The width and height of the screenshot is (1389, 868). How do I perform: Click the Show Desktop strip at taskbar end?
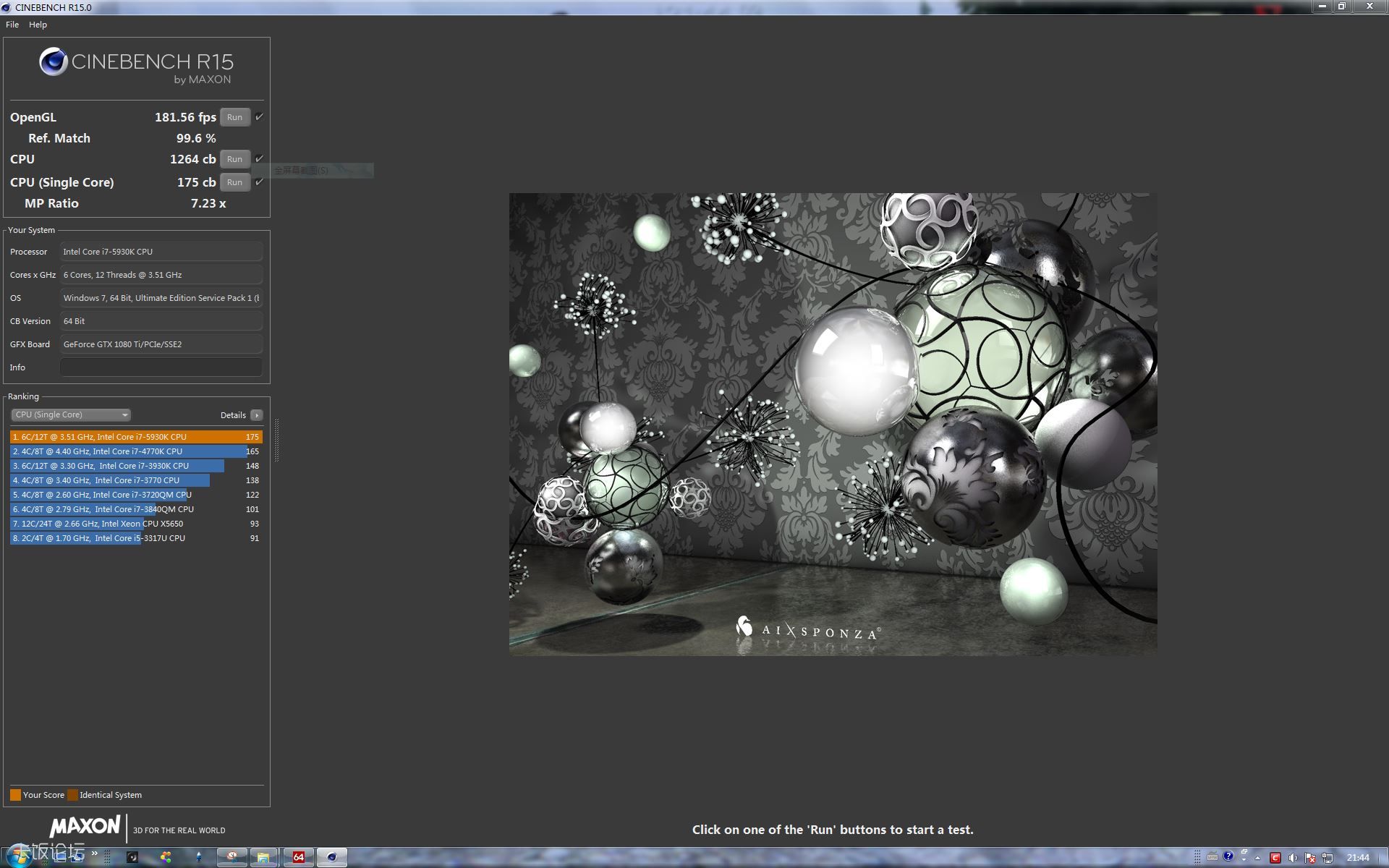[1383, 857]
